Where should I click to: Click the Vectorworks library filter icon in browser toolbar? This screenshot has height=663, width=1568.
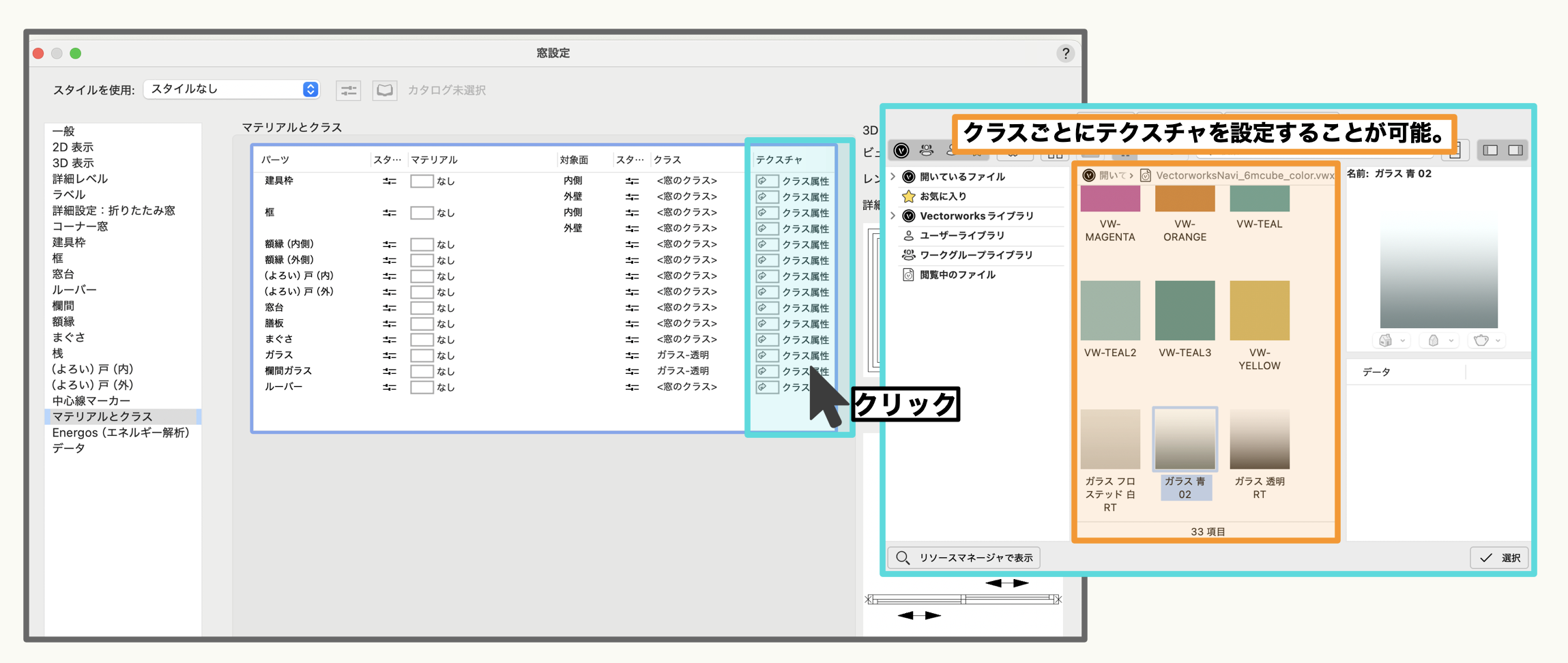click(x=901, y=150)
